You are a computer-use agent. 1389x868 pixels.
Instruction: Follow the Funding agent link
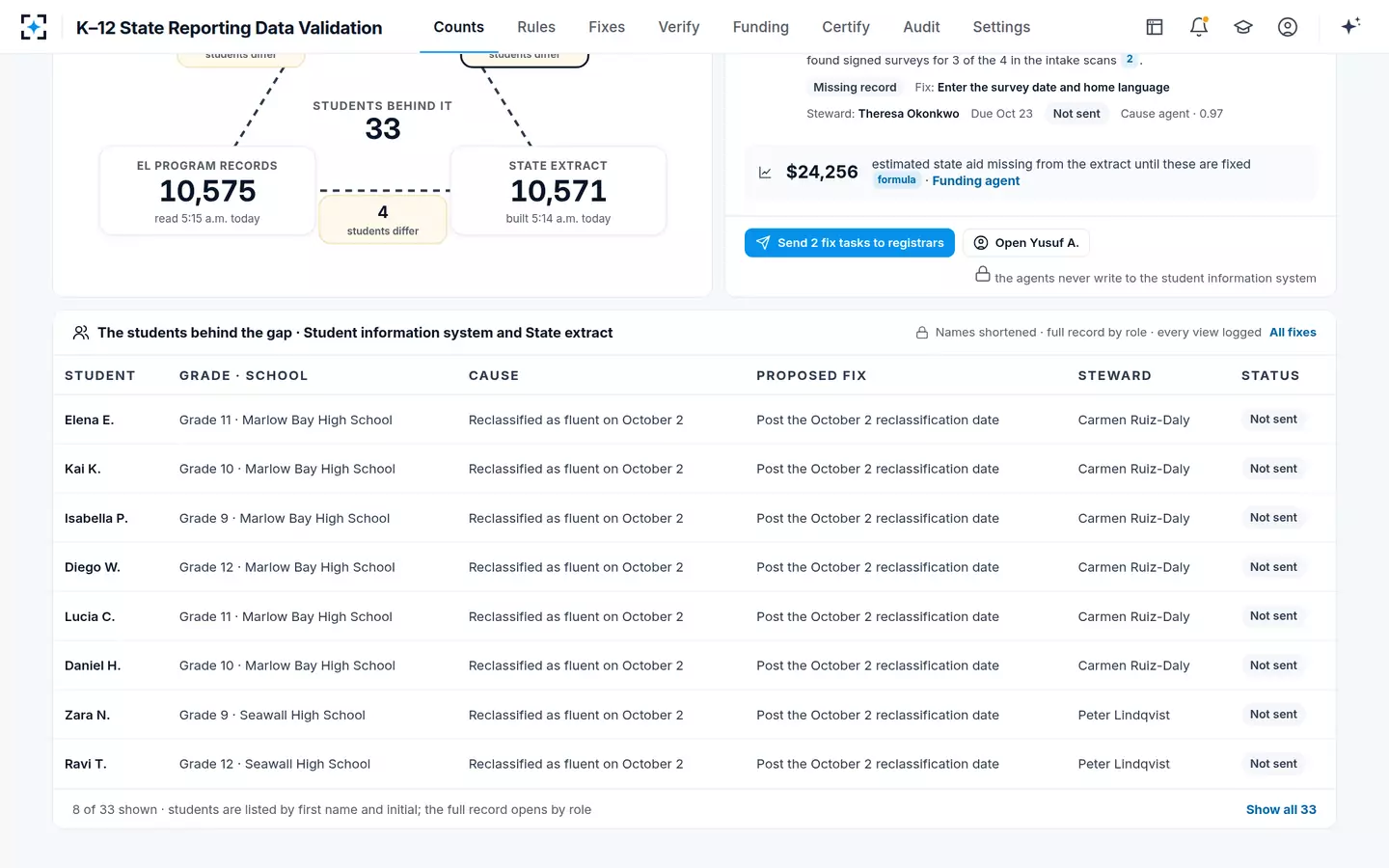tap(976, 181)
